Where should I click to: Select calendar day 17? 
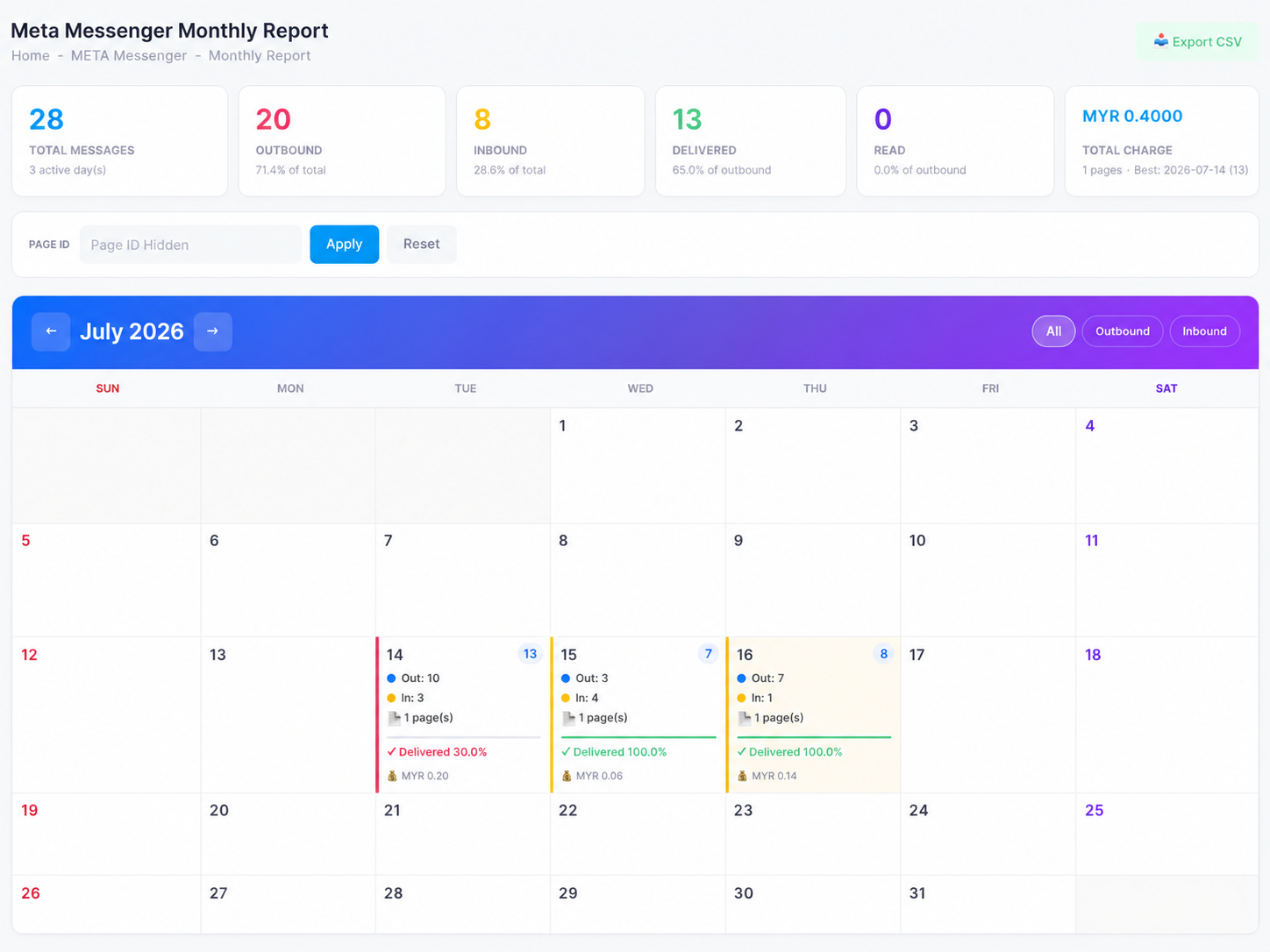pos(988,715)
